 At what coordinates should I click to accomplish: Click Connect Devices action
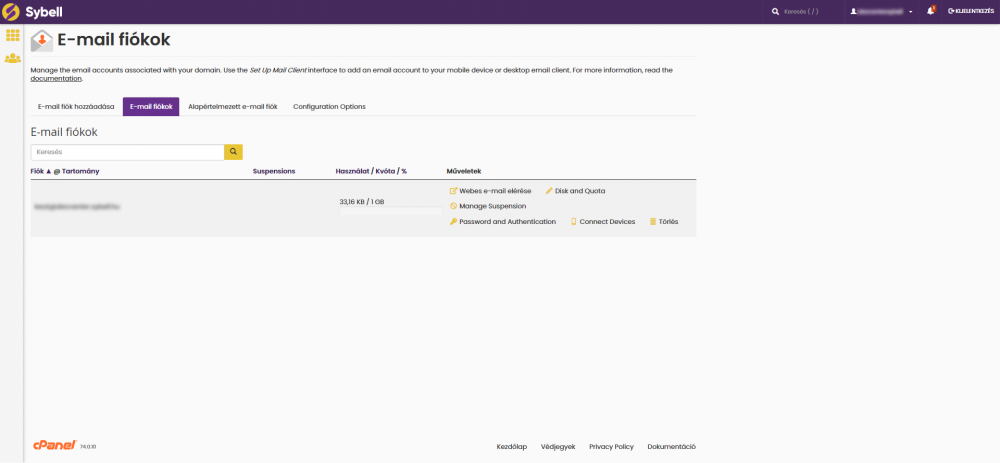pyautogui.click(x=603, y=221)
